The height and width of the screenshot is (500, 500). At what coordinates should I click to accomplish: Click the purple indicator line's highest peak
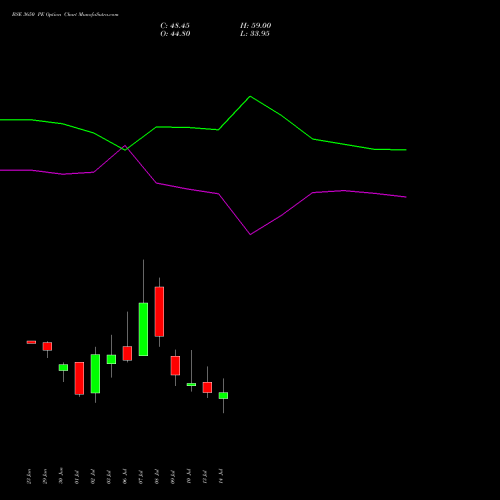[125, 146]
